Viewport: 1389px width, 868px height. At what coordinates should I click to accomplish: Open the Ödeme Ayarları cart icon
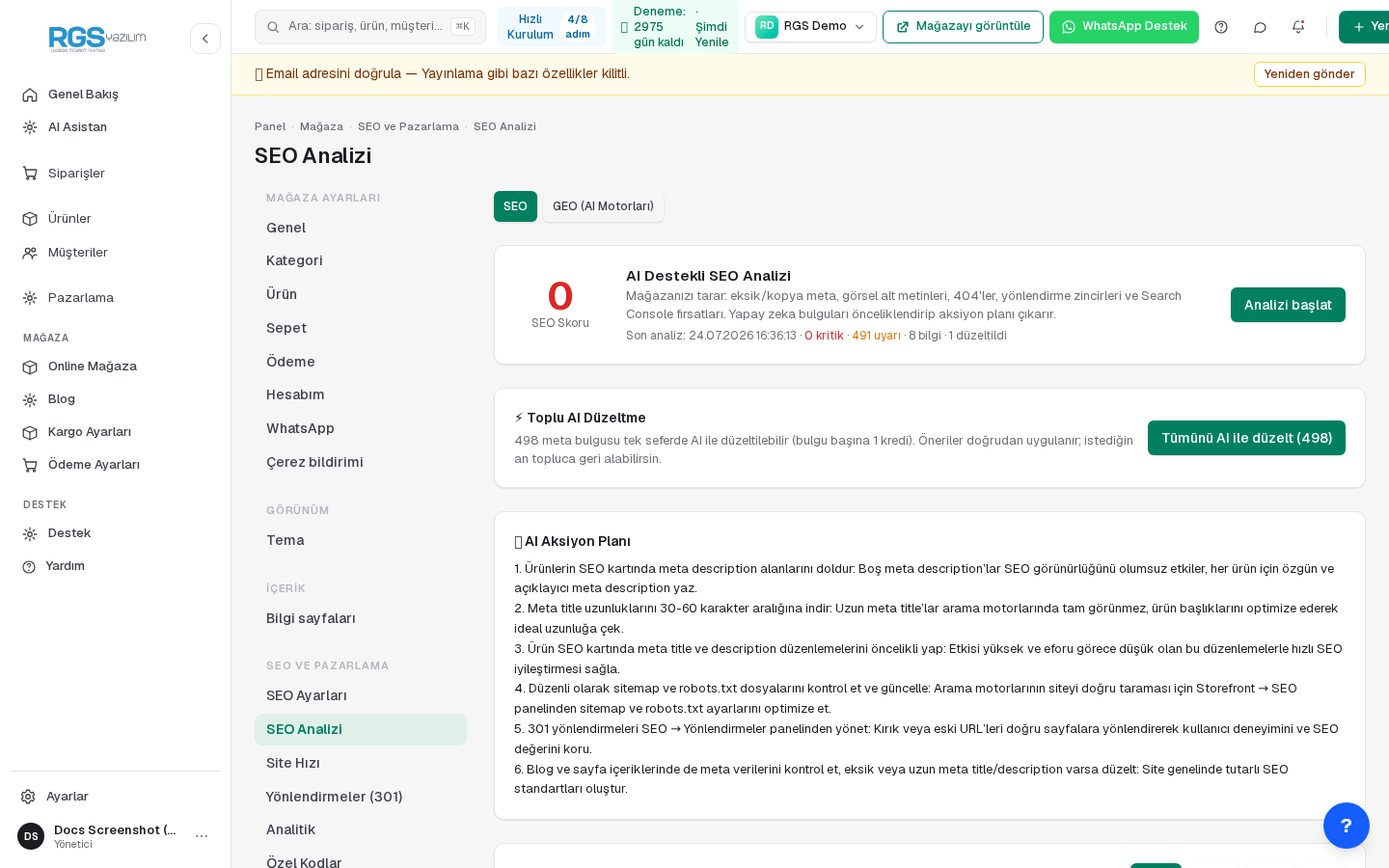[x=30, y=465]
